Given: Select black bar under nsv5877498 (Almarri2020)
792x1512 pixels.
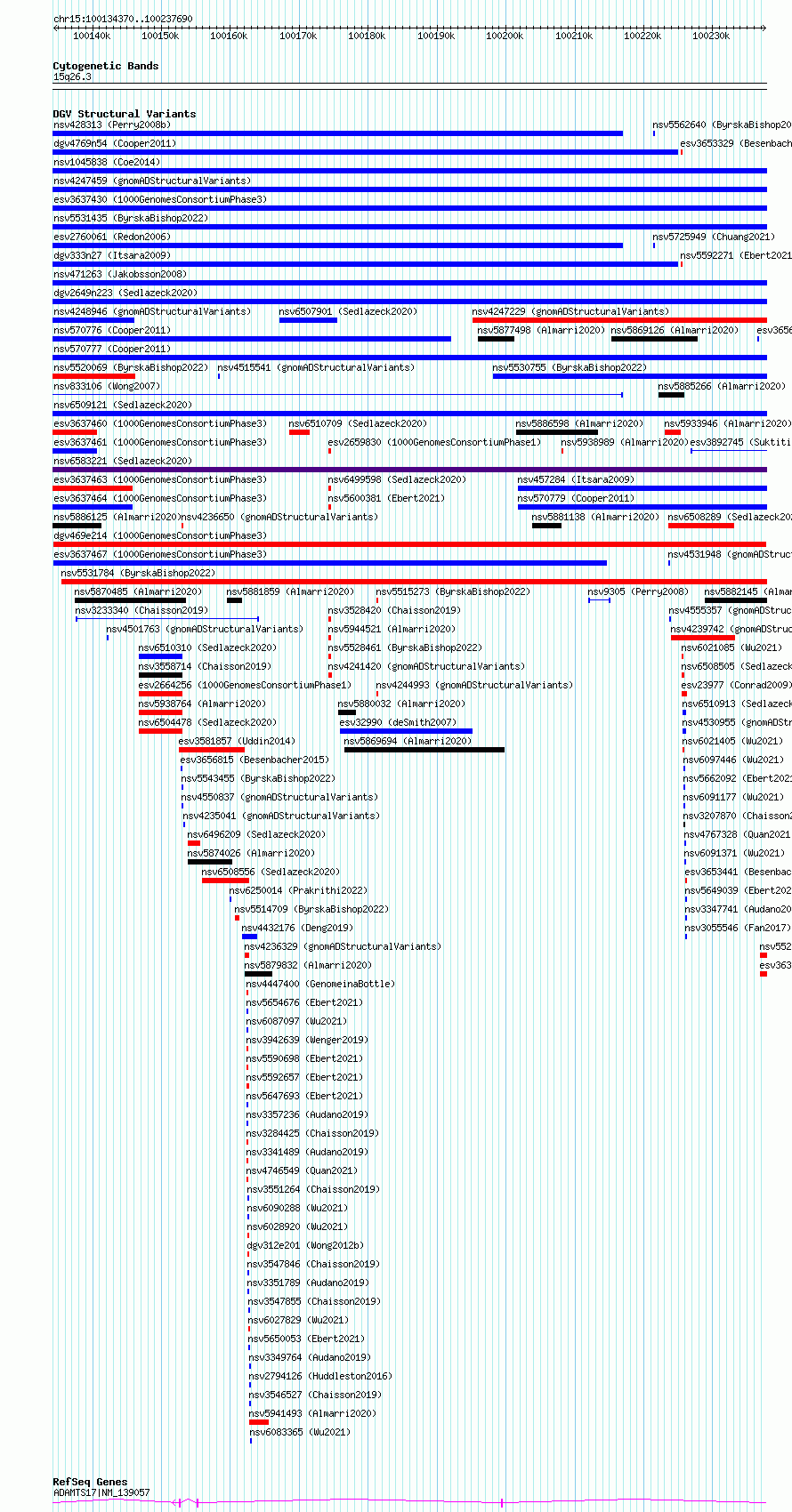Looking at the screenshot, I should click(496, 339).
